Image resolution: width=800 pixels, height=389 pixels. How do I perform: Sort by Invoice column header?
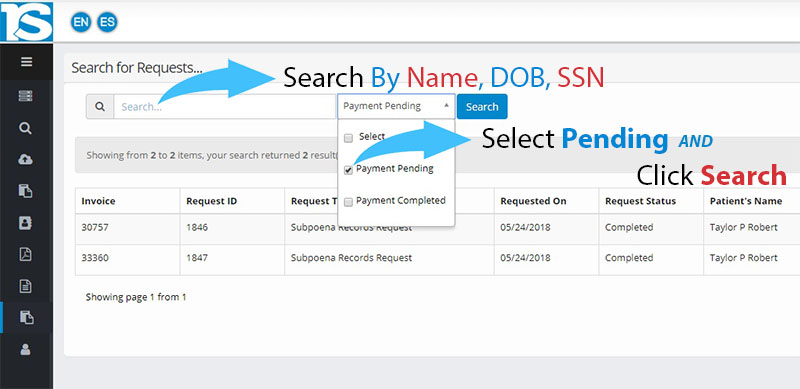[98, 201]
